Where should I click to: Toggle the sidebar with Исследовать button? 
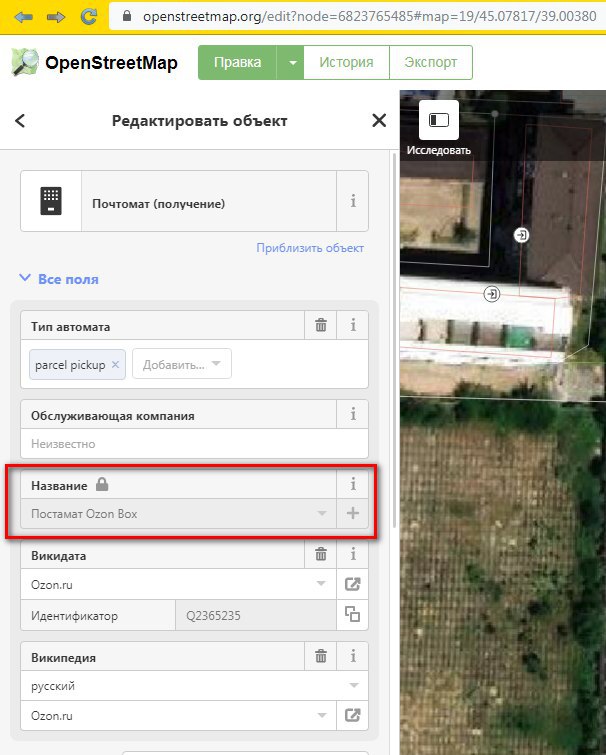point(438,120)
